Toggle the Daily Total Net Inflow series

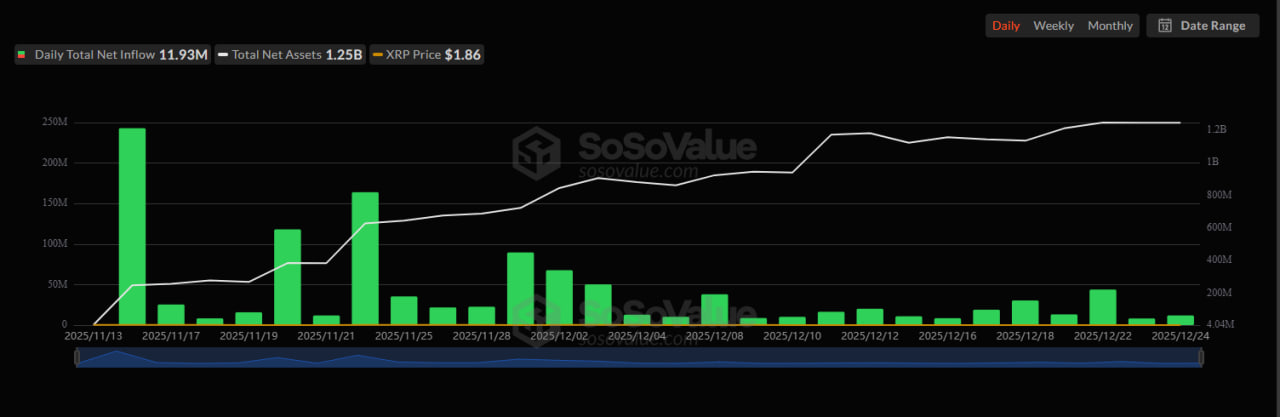112,55
